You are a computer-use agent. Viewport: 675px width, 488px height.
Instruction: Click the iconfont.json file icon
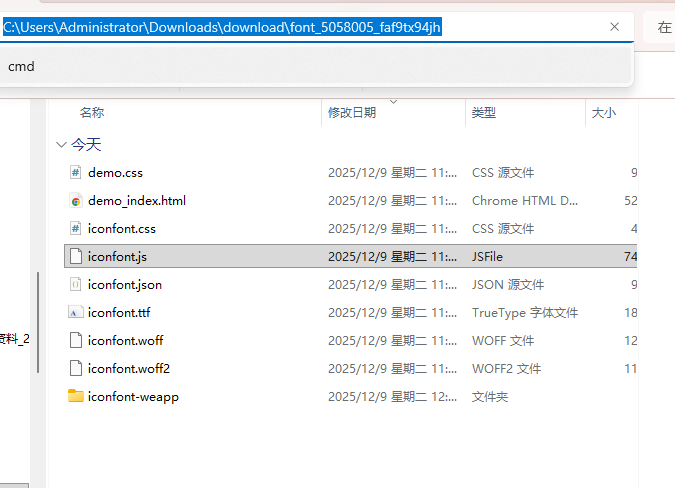pyautogui.click(x=75, y=284)
